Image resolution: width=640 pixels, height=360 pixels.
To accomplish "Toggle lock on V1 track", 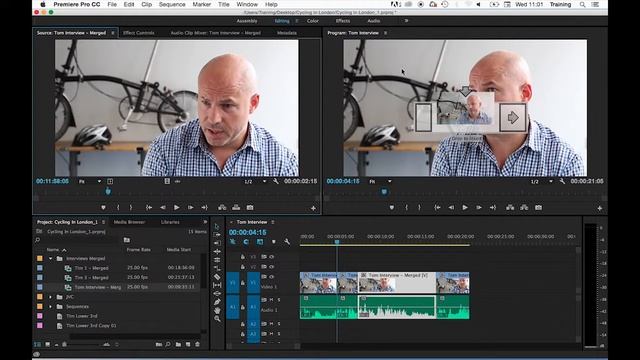I will (242, 282).
